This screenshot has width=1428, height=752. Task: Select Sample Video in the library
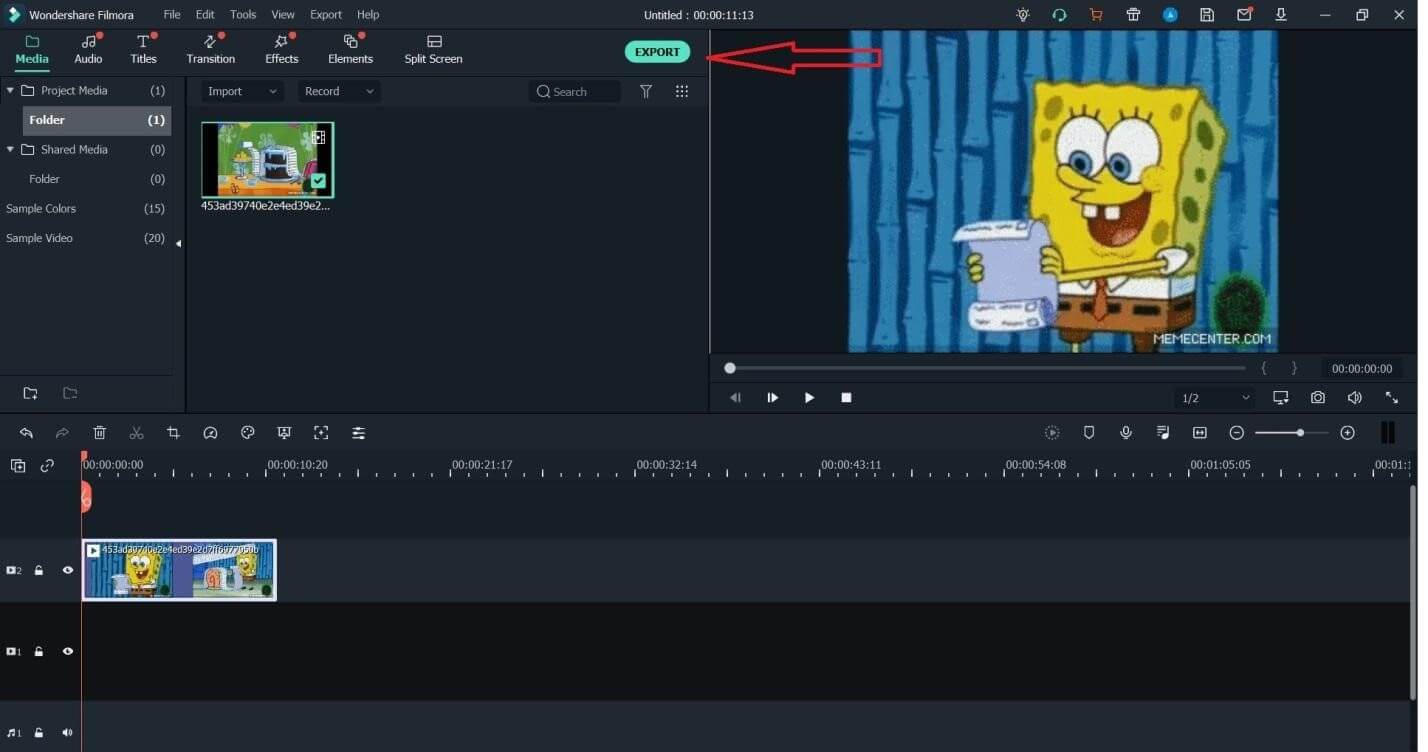39,238
